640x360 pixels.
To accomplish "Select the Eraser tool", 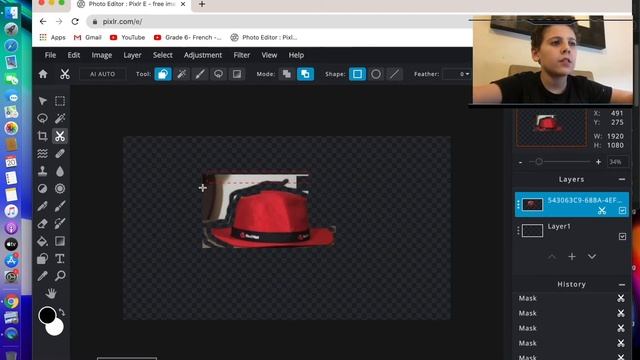I will pos(42,224).
